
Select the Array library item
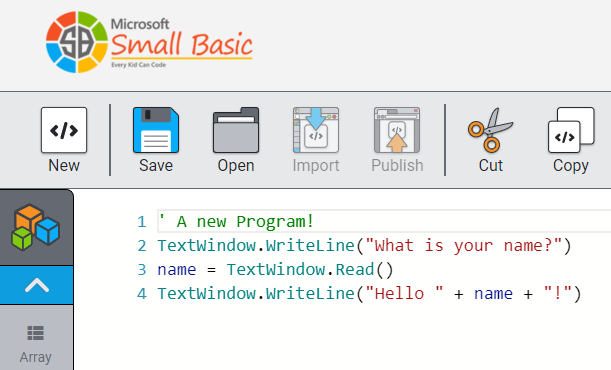(x=35, y=344)
